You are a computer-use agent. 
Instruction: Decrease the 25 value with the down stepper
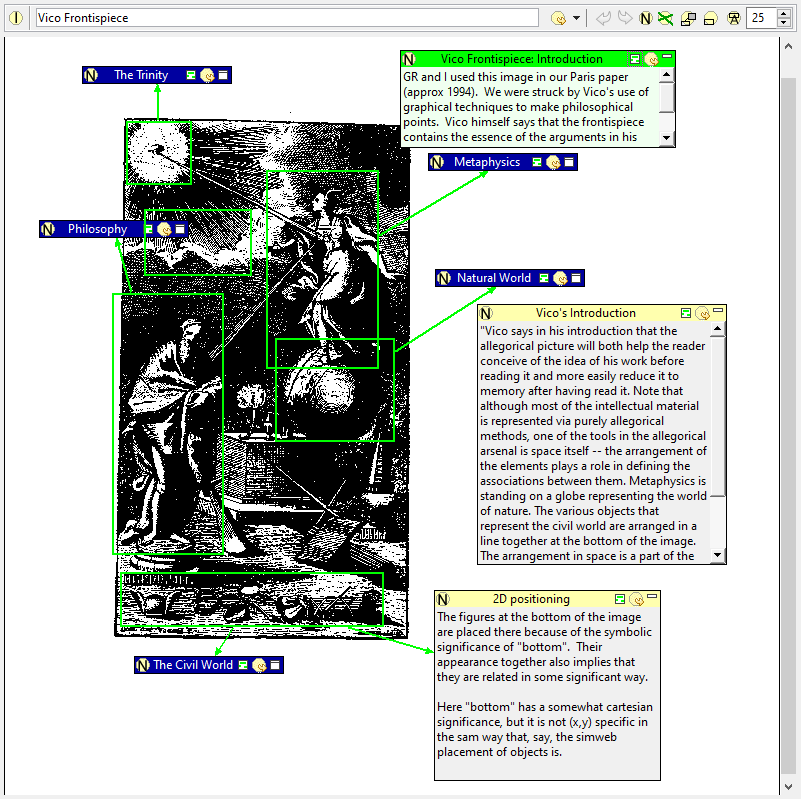[x=784, y=22]
